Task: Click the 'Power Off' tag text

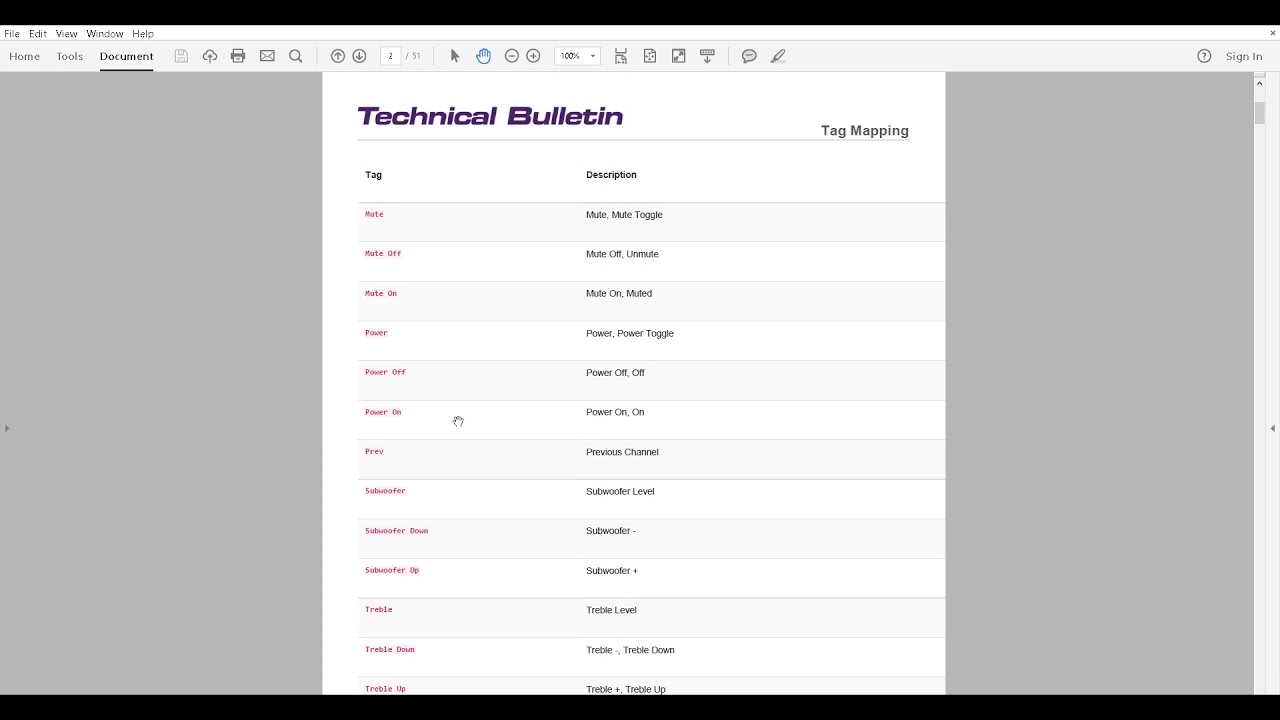Action: pyautogui.click(x=385, y=372)
